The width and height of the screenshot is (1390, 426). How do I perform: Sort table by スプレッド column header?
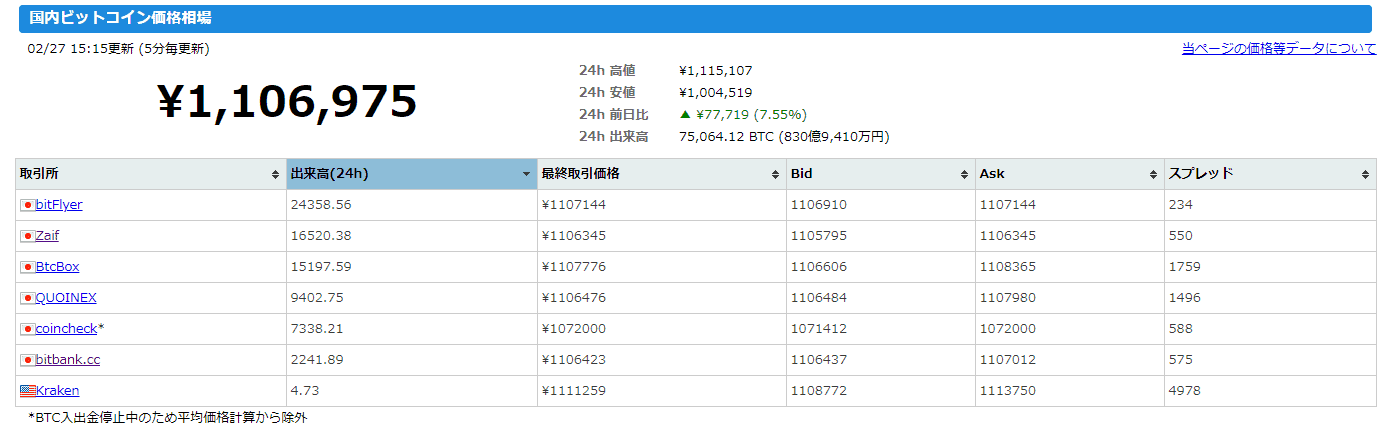(x=1270, y=174)
